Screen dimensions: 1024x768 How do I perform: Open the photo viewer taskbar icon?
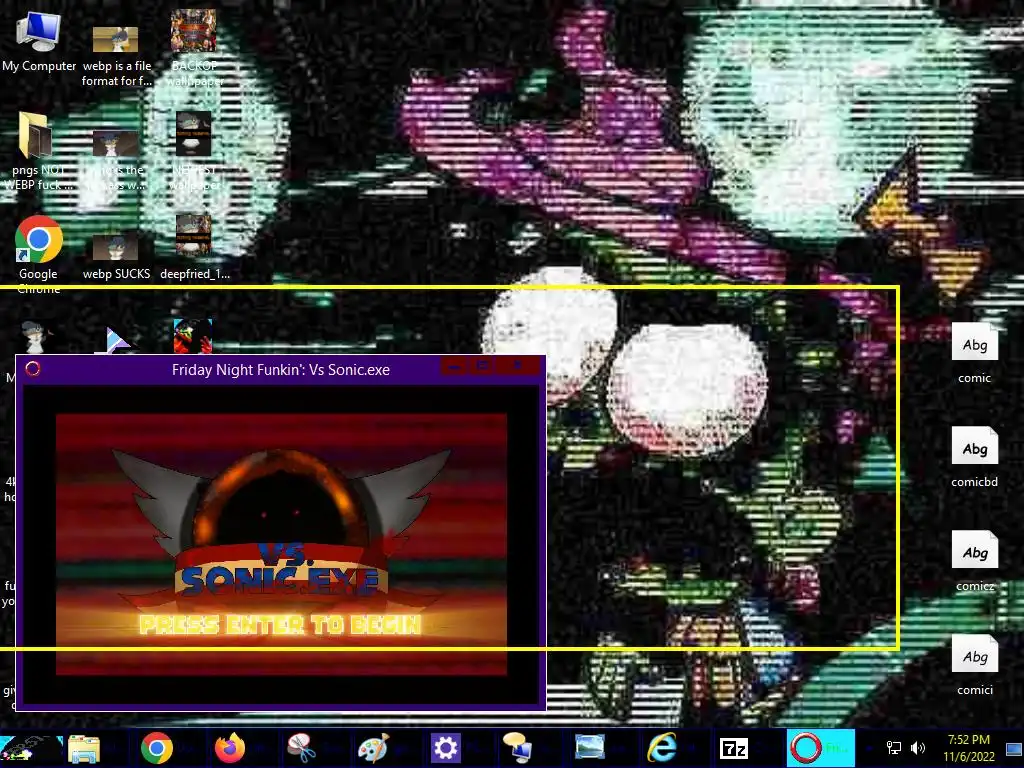[590, 748]
